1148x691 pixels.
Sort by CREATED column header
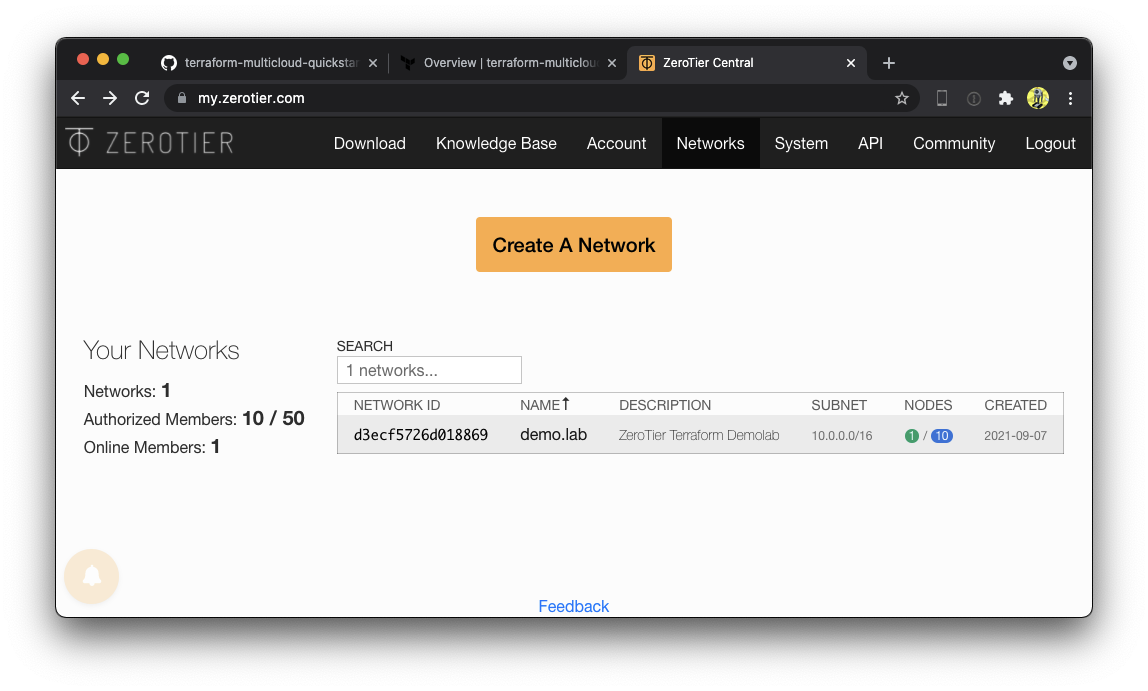tap(1015, 405)
